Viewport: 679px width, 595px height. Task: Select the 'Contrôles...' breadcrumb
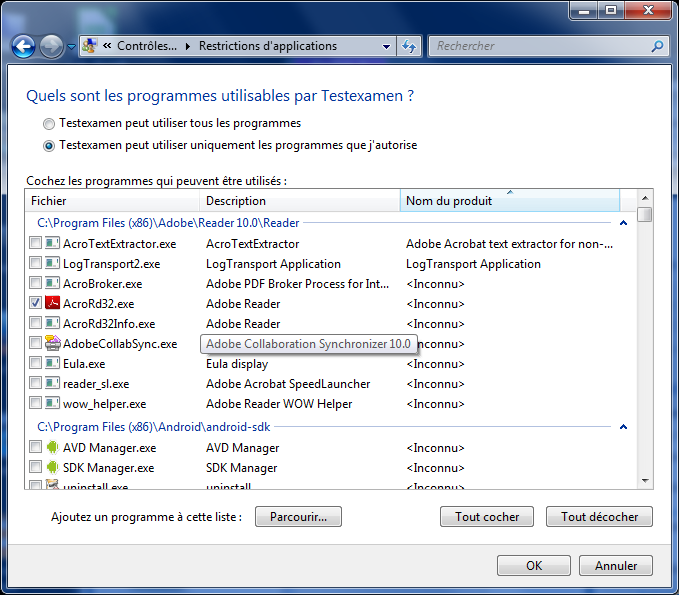click(147, 46)
